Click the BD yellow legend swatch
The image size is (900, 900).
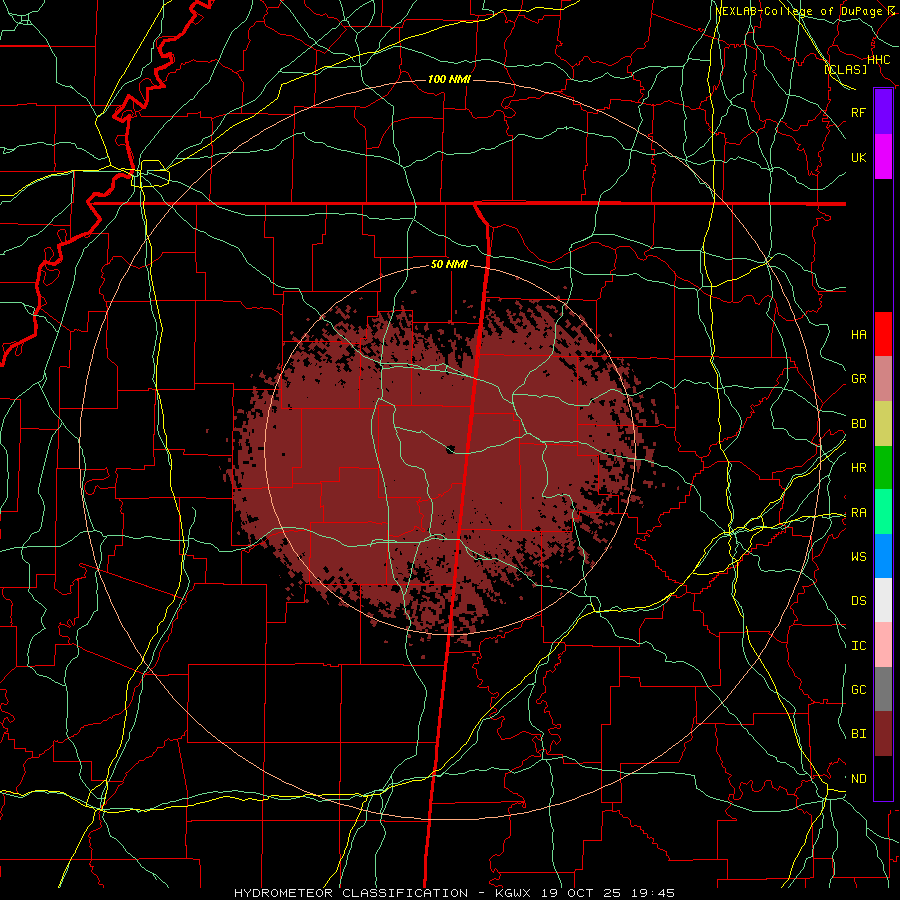[883, 424]
